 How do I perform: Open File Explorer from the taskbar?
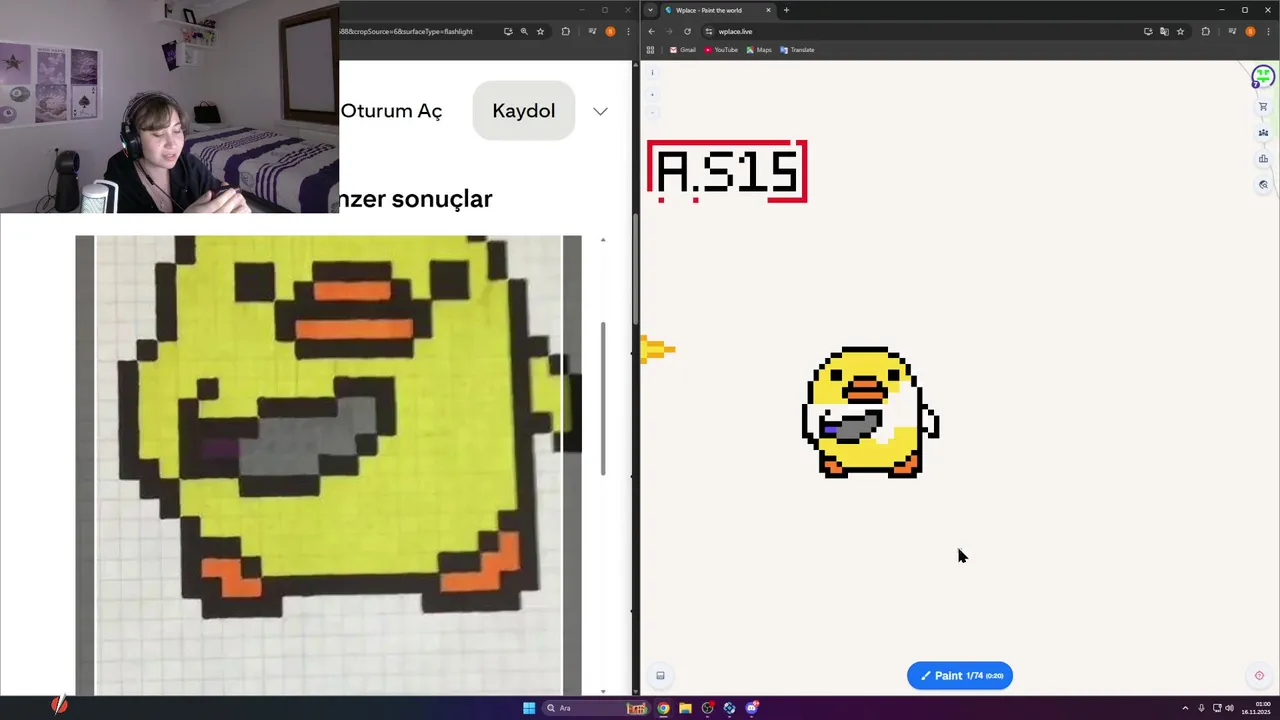point(685,708)
